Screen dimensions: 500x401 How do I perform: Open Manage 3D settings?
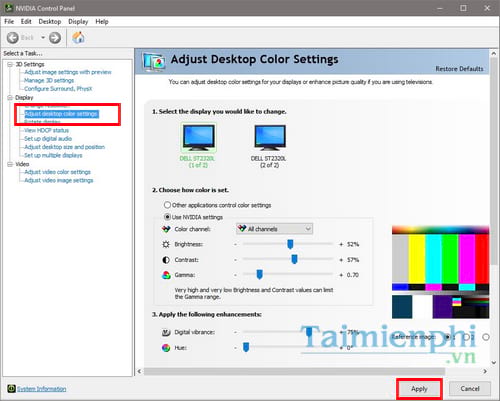[49, 80]
